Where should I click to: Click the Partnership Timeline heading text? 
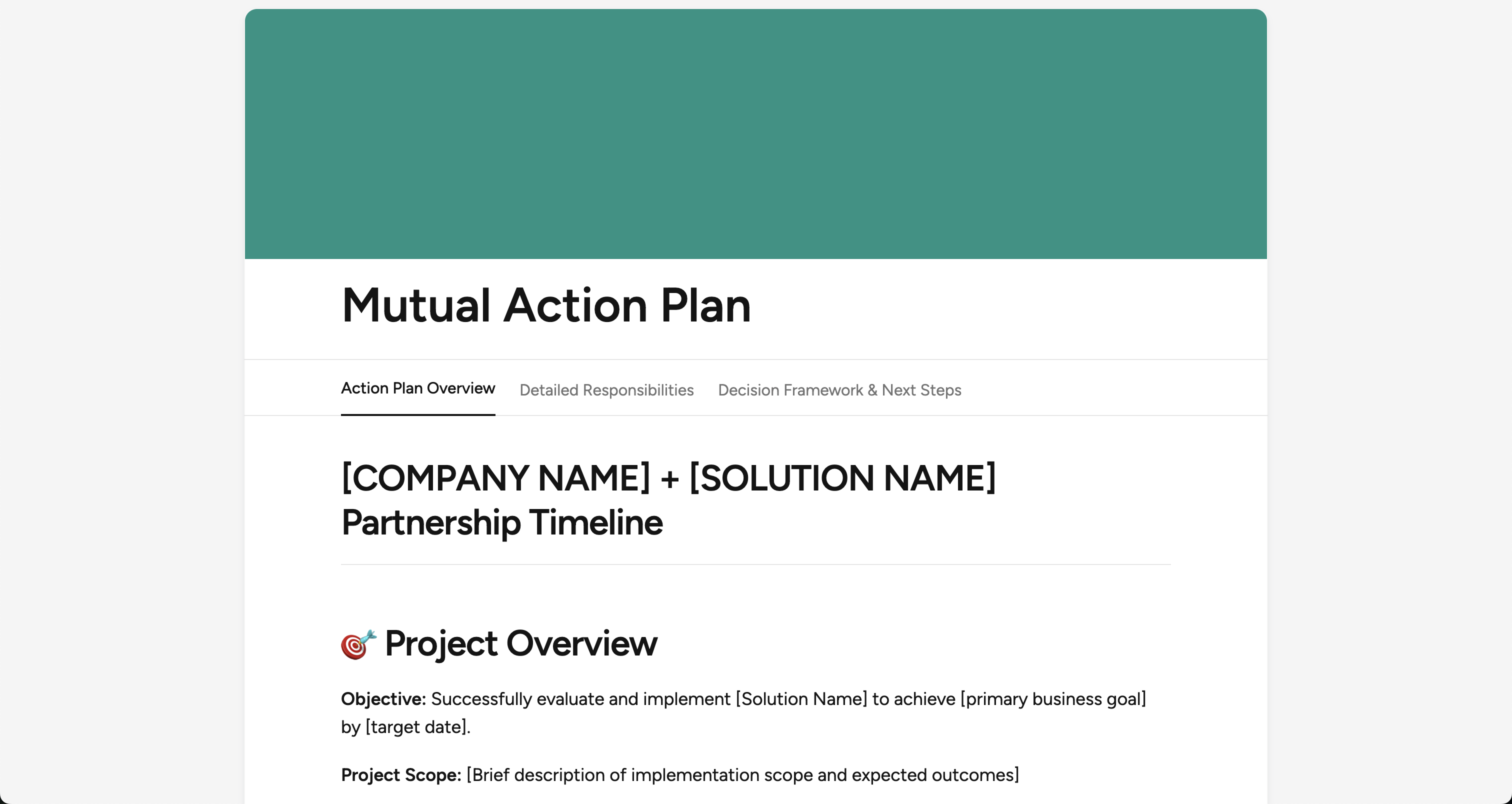[x=502, y=522]
